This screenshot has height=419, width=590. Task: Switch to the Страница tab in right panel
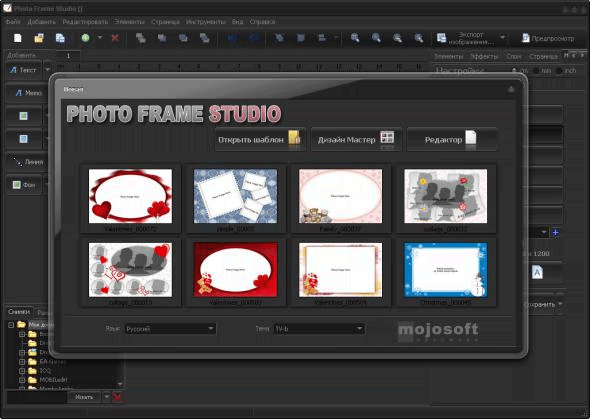point(543,56)
